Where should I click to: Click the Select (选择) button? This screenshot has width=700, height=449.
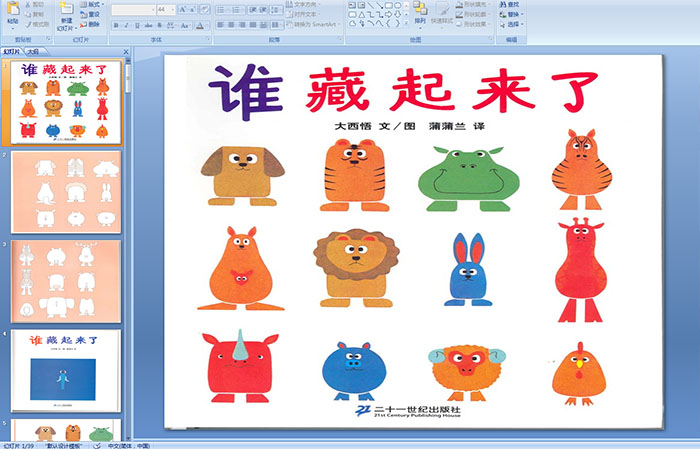point(511,24)
